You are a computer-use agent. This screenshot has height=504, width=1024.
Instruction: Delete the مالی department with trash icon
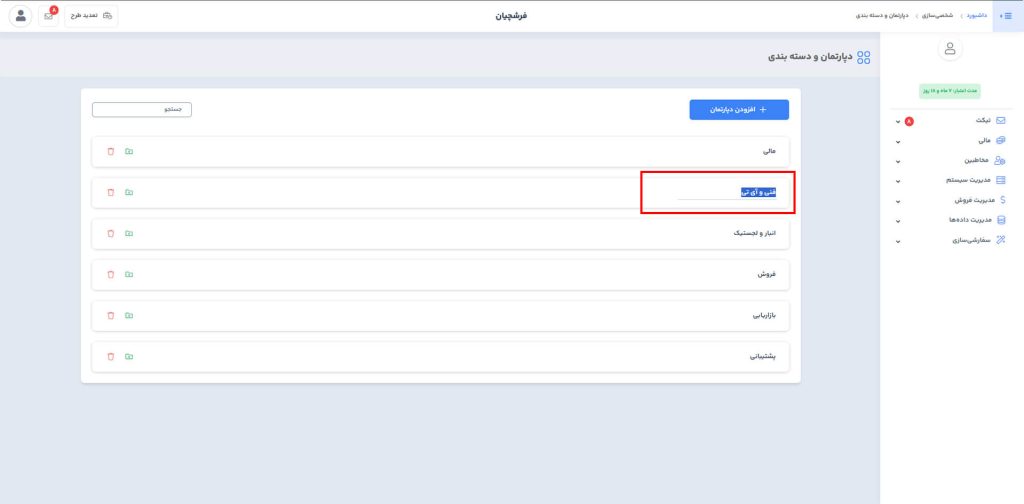tap(111, 152)
